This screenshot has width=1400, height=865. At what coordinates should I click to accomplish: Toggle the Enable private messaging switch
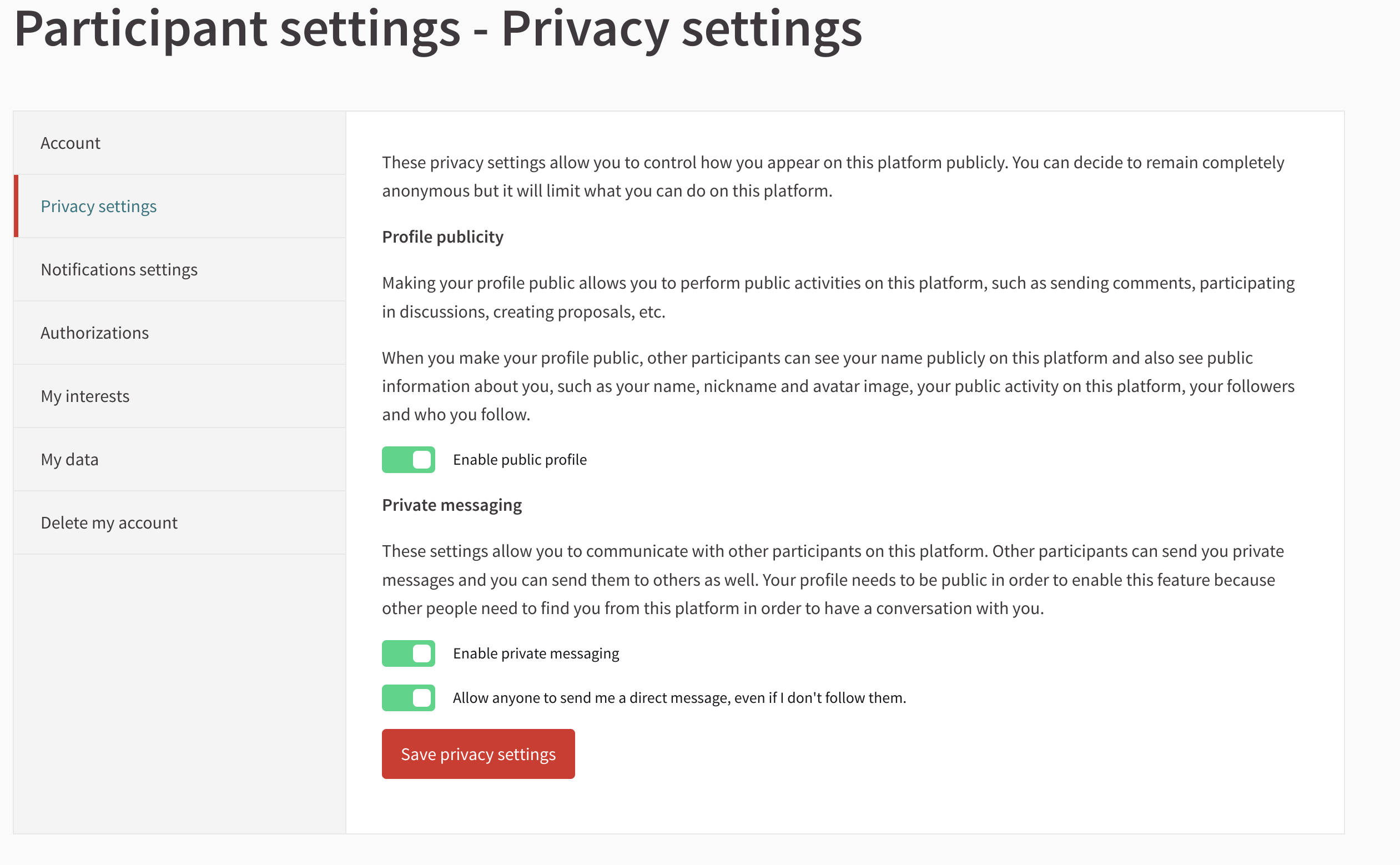tap(409, 653)
